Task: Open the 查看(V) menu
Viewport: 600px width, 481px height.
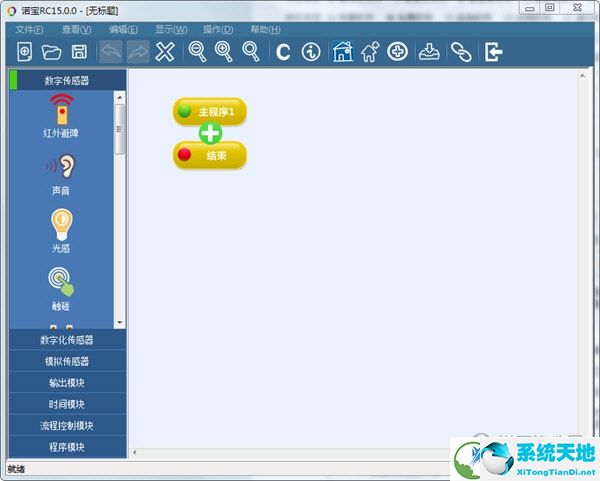Action: [x=77, y=29]
